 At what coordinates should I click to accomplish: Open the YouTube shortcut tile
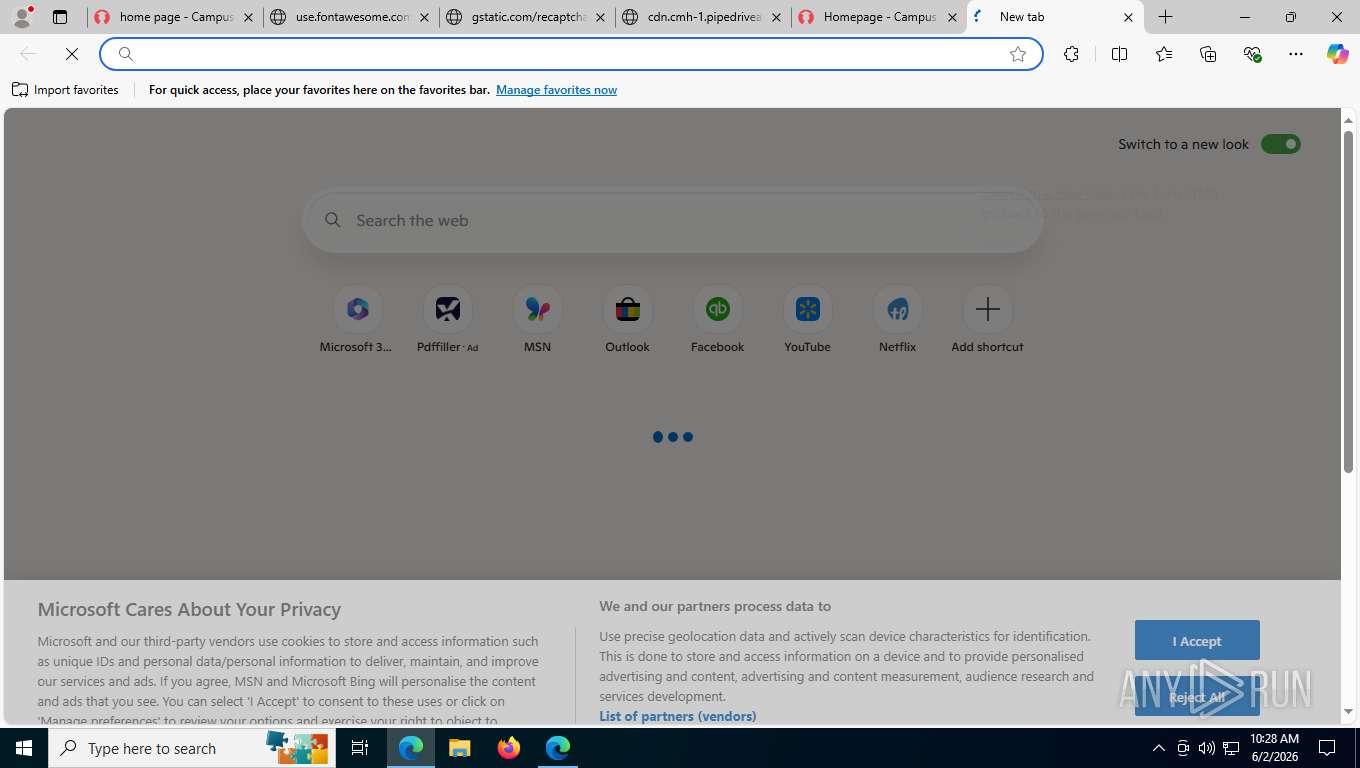pos(807,320)
